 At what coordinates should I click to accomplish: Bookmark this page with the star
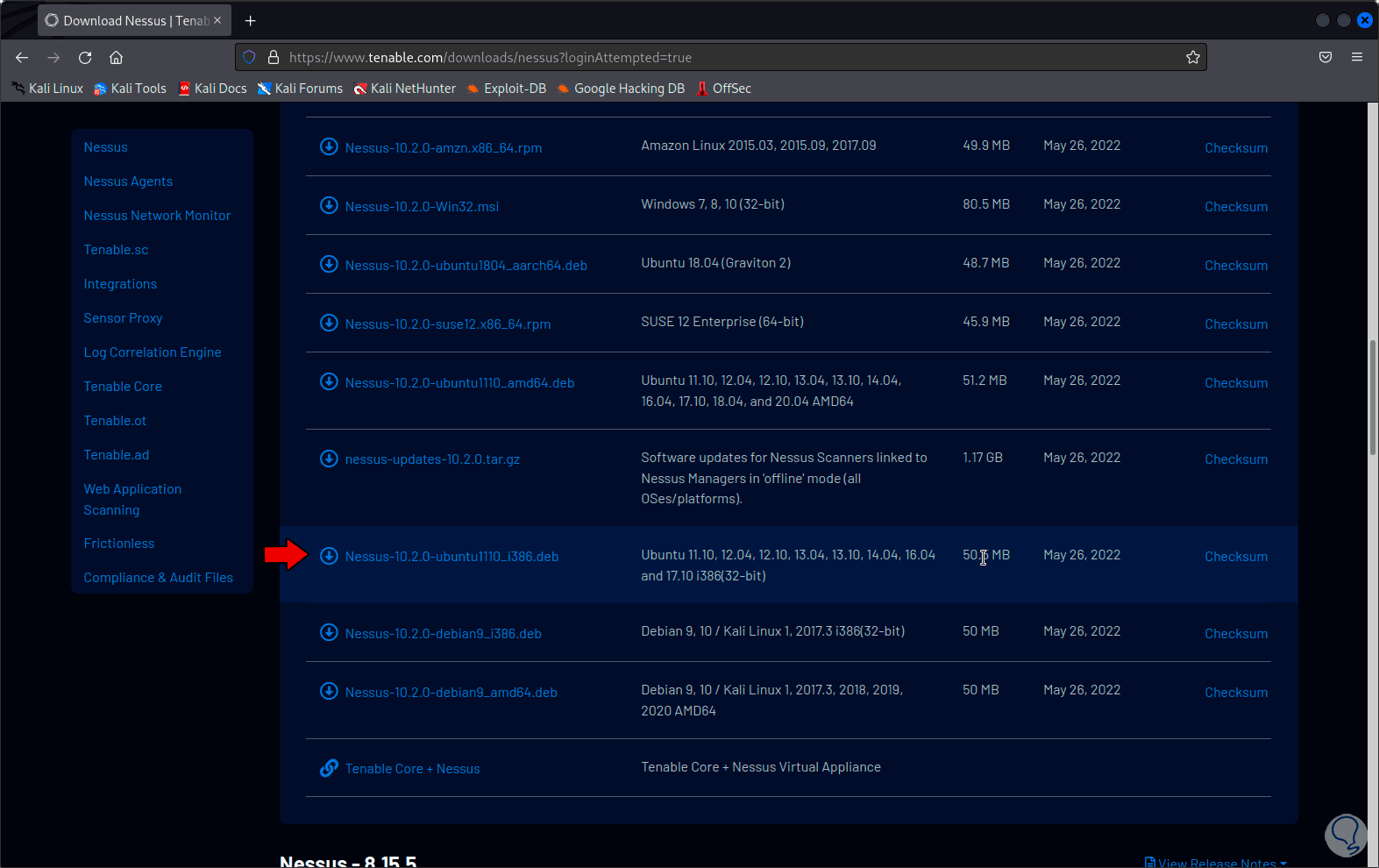[1193, 57]
